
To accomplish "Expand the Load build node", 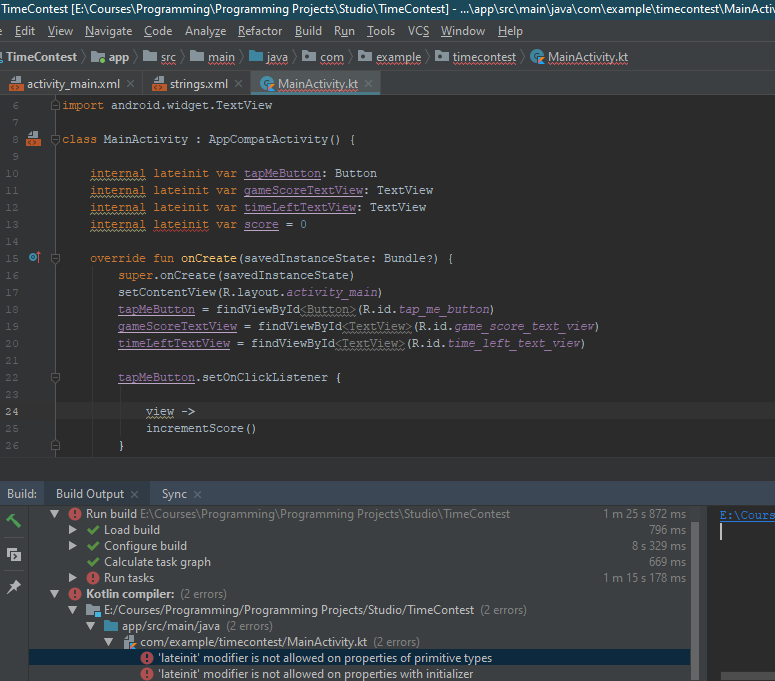I will (x=73, y=530).
